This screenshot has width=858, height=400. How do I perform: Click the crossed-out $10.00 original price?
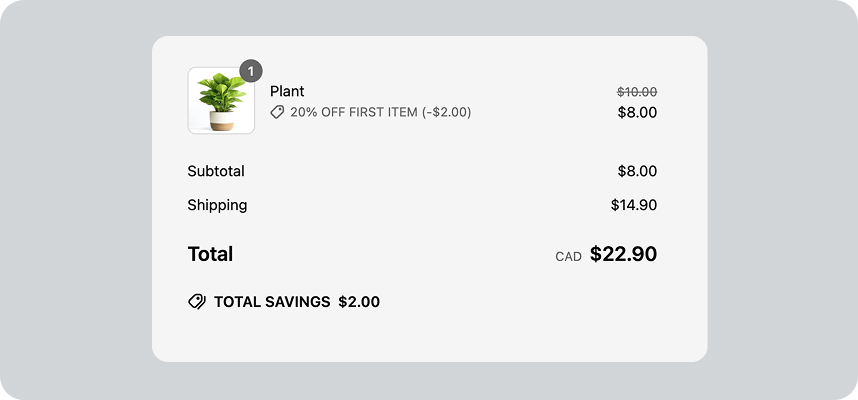tap(637, 91)
